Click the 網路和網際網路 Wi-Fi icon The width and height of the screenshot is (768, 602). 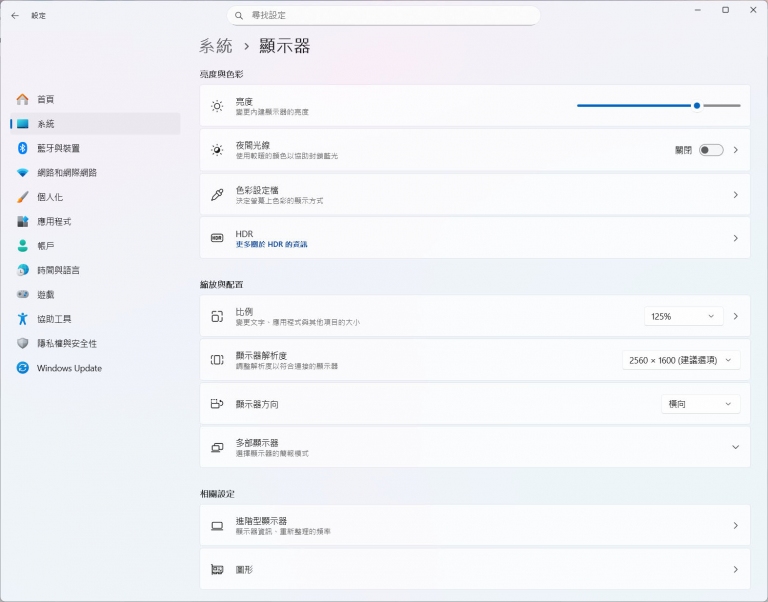tap(22, 172)
